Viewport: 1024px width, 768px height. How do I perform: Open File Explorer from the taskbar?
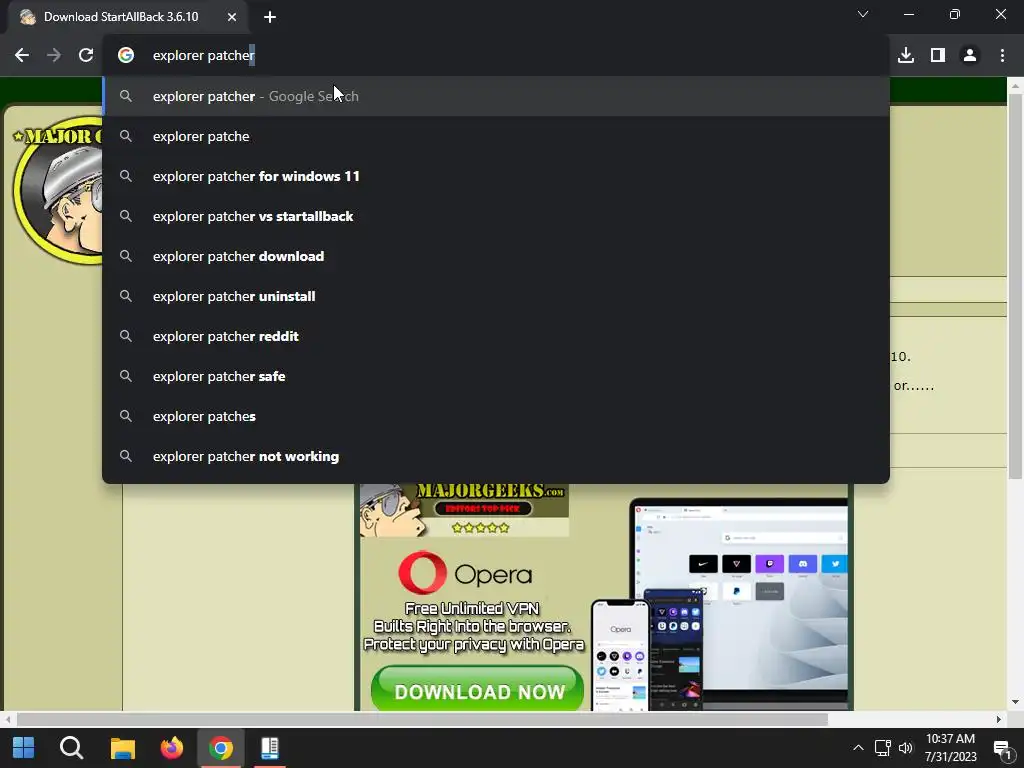click(122, 748)
